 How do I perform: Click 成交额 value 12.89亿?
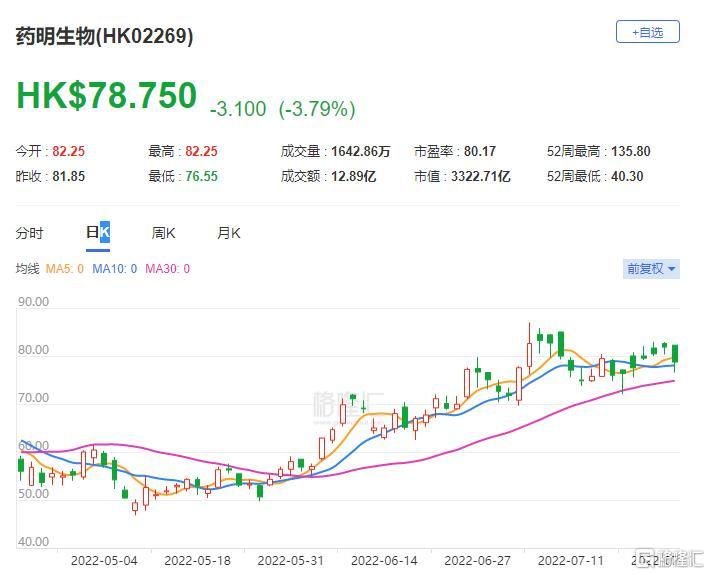point(353,176)
